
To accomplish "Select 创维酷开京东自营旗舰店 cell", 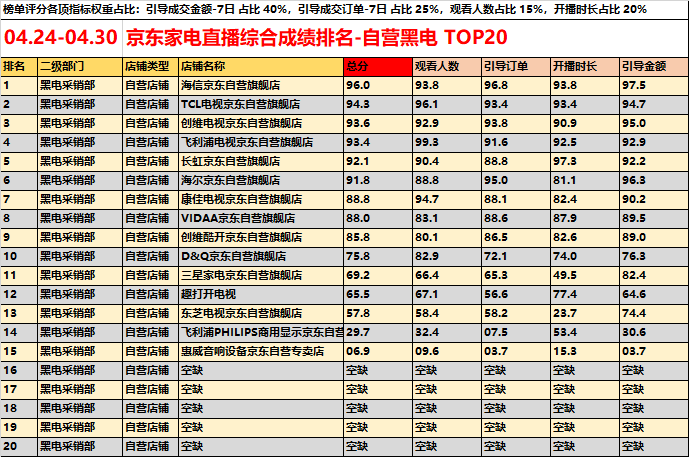I will 261,237.
